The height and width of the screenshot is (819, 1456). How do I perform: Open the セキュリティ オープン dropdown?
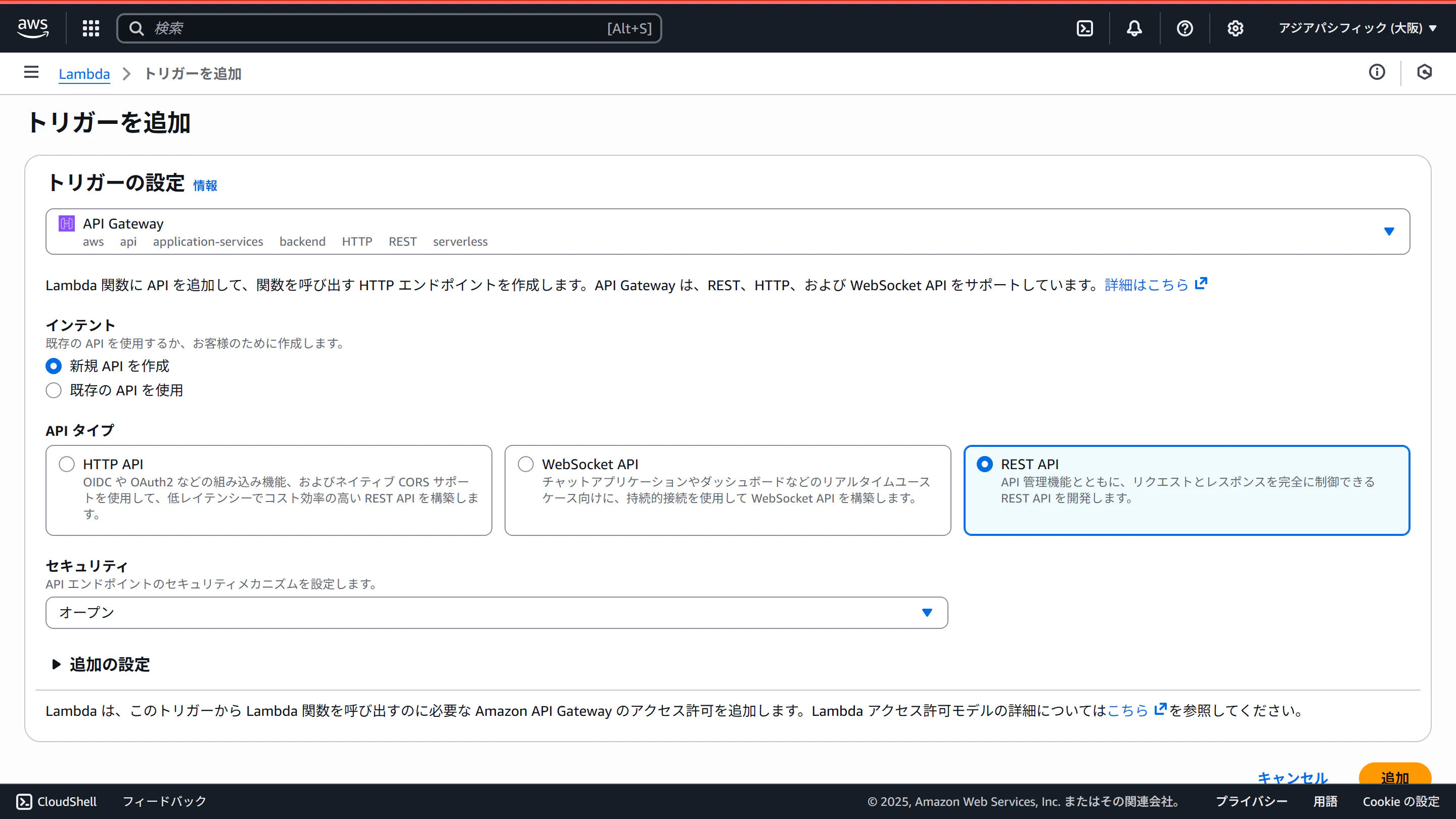tap(496, 613)
